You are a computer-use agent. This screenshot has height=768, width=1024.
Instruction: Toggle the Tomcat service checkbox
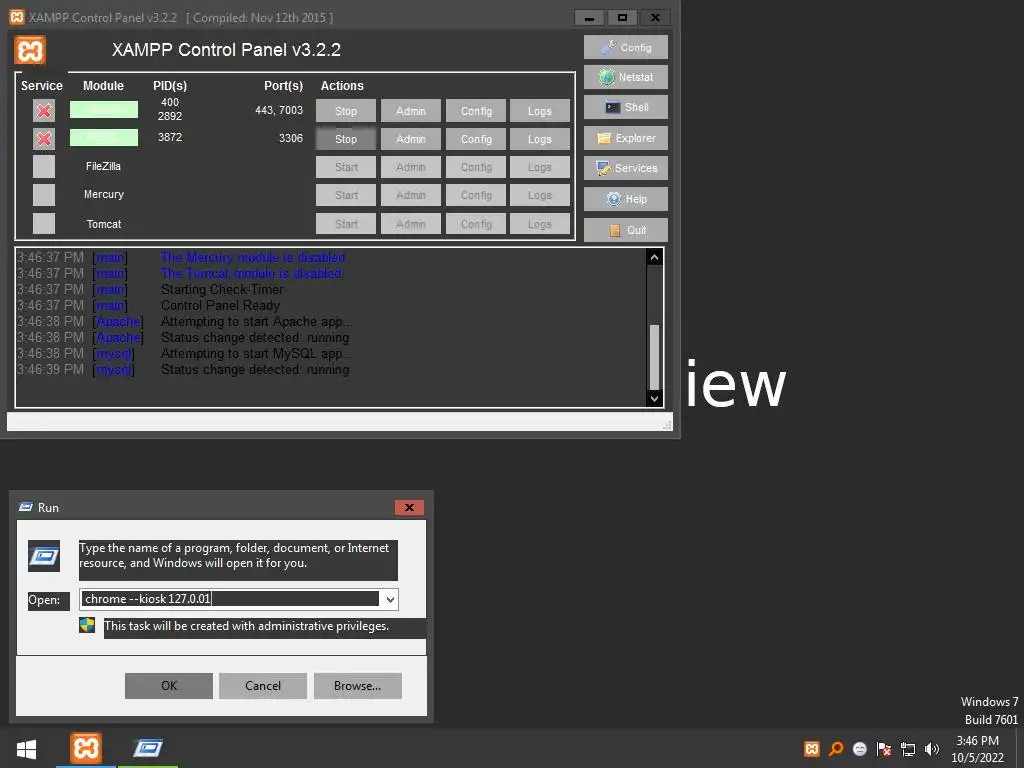coord(44,223)
